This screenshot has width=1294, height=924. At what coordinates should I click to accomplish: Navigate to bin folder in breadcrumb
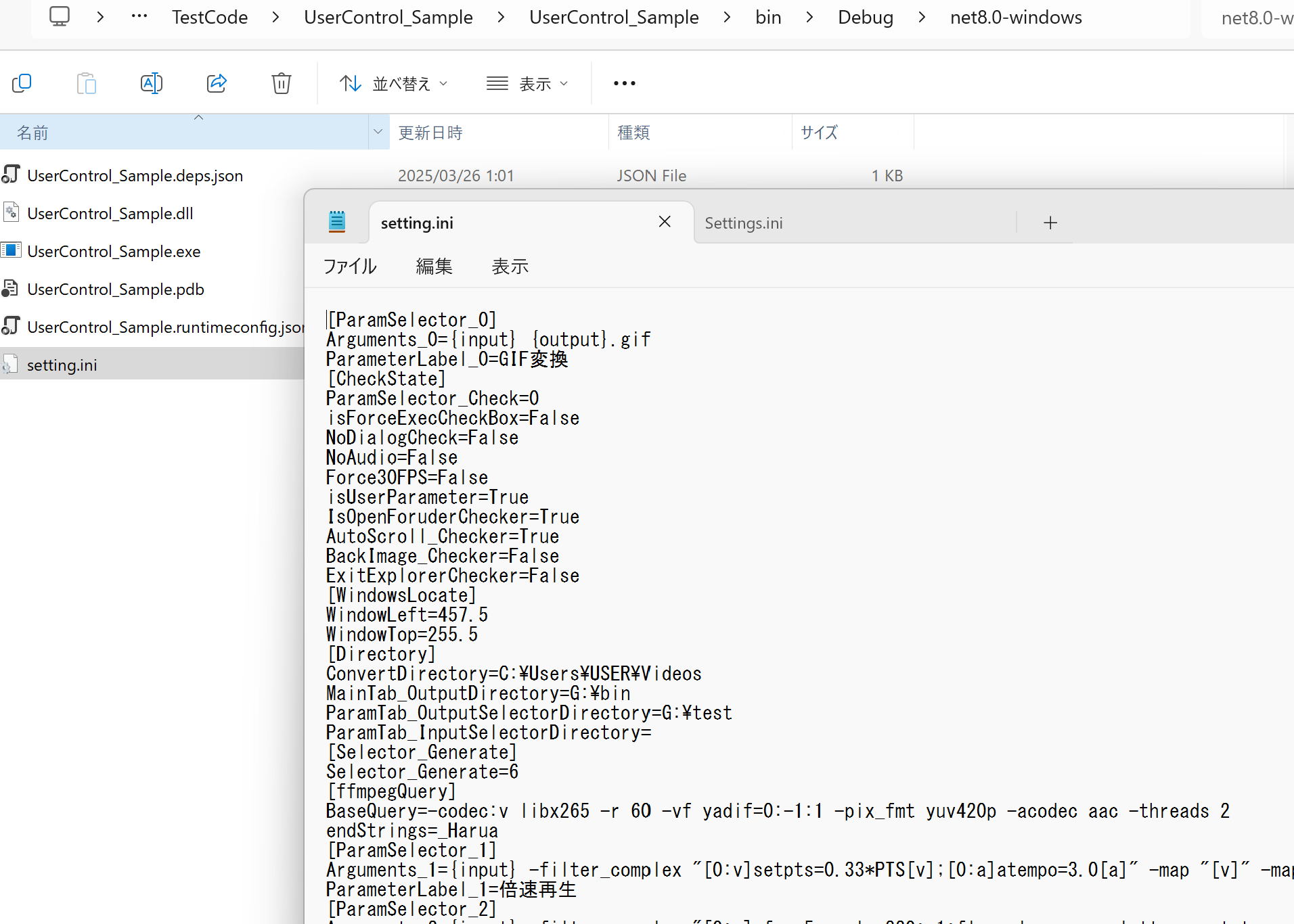click(768, 17)
